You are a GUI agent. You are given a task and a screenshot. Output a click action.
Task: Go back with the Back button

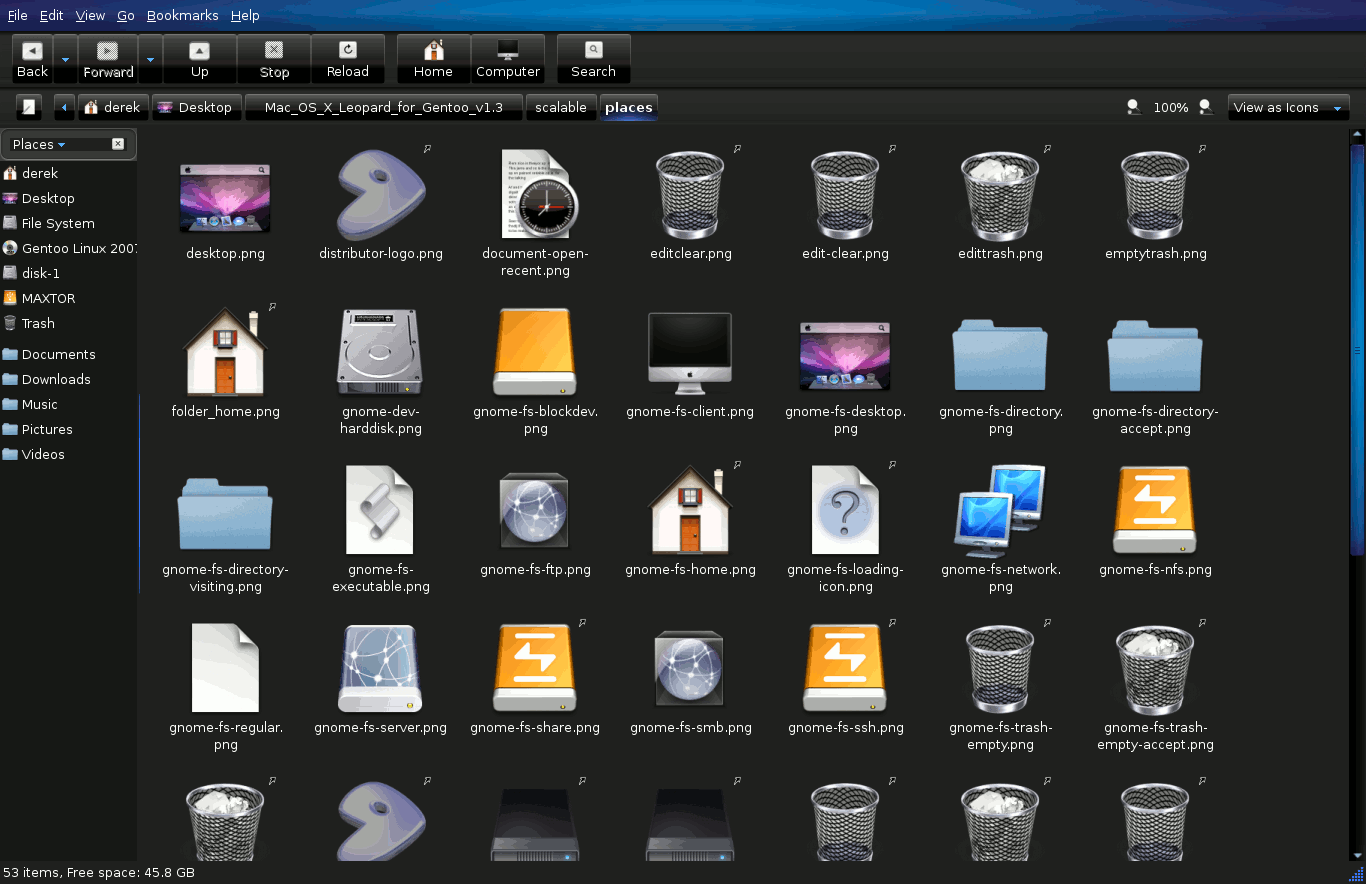click(32, 59)
